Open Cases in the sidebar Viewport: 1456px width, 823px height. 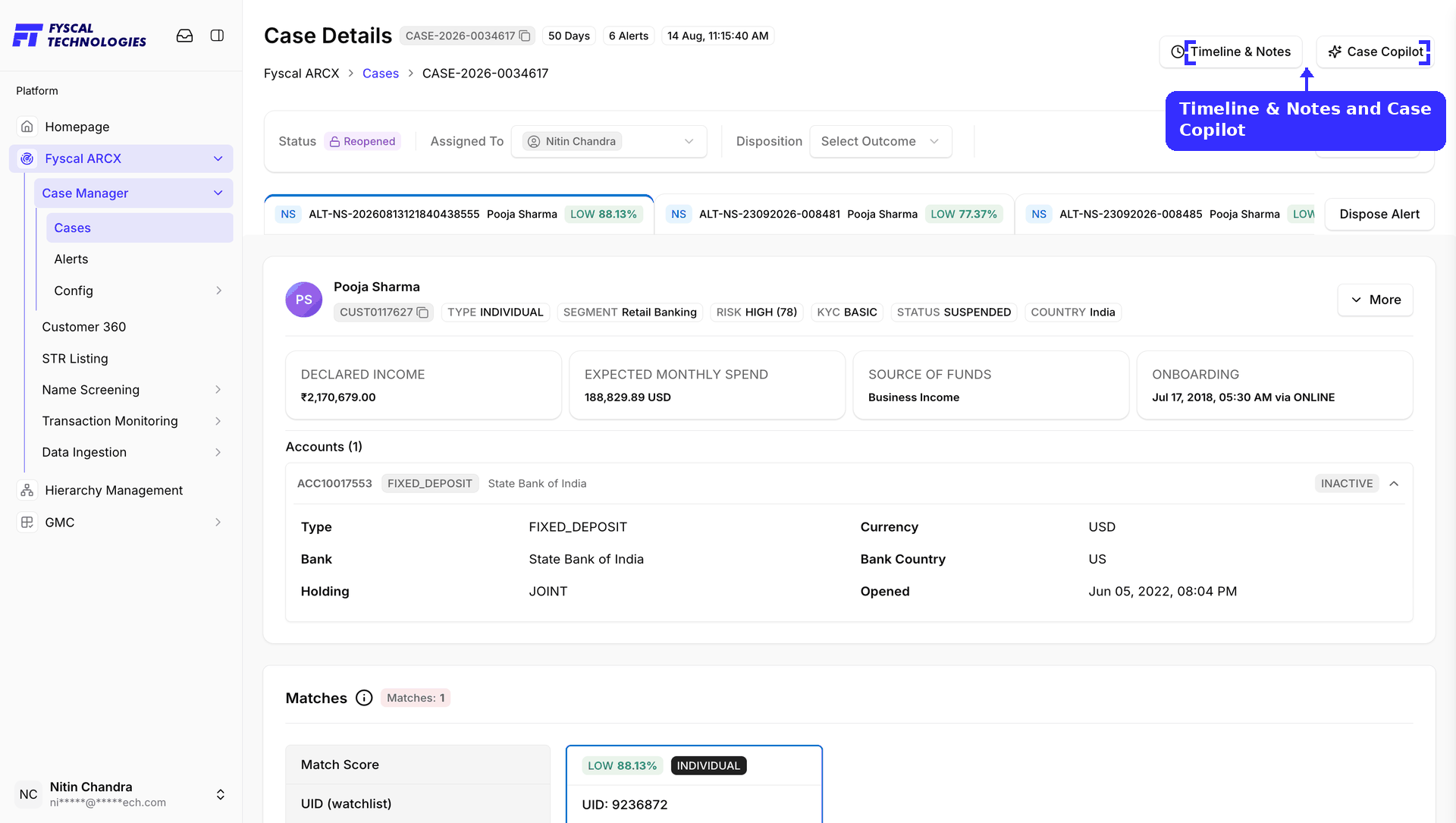pyautogui.click(x=140, y=228)
